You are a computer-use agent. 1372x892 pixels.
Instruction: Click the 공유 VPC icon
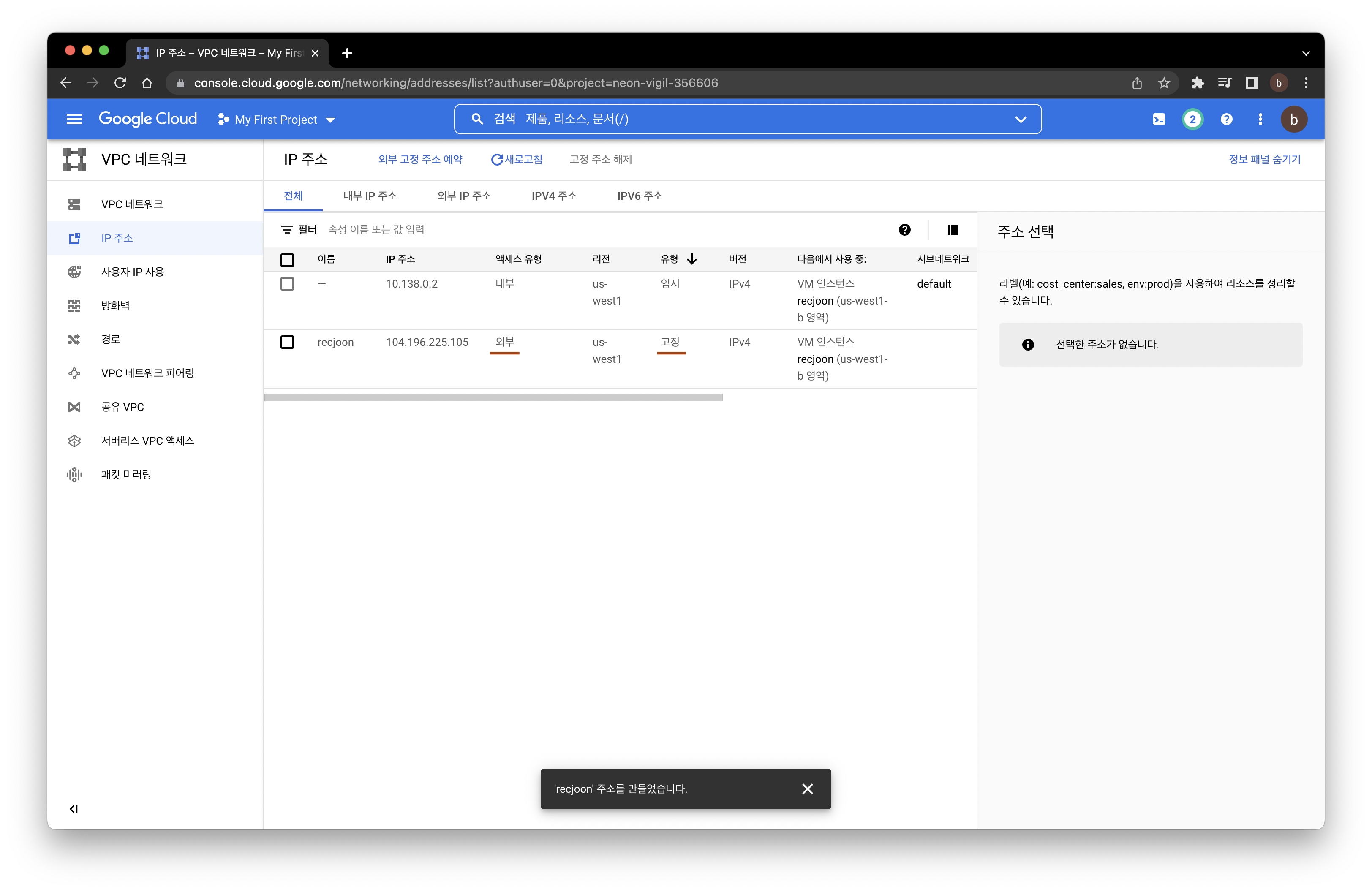74,407
